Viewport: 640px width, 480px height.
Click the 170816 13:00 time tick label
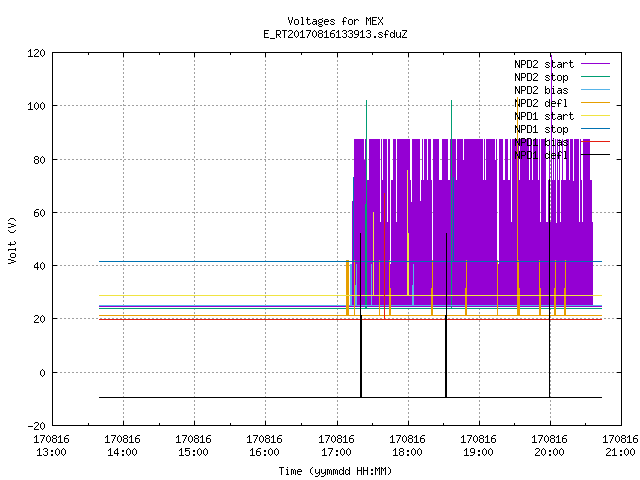pos(51,446)
